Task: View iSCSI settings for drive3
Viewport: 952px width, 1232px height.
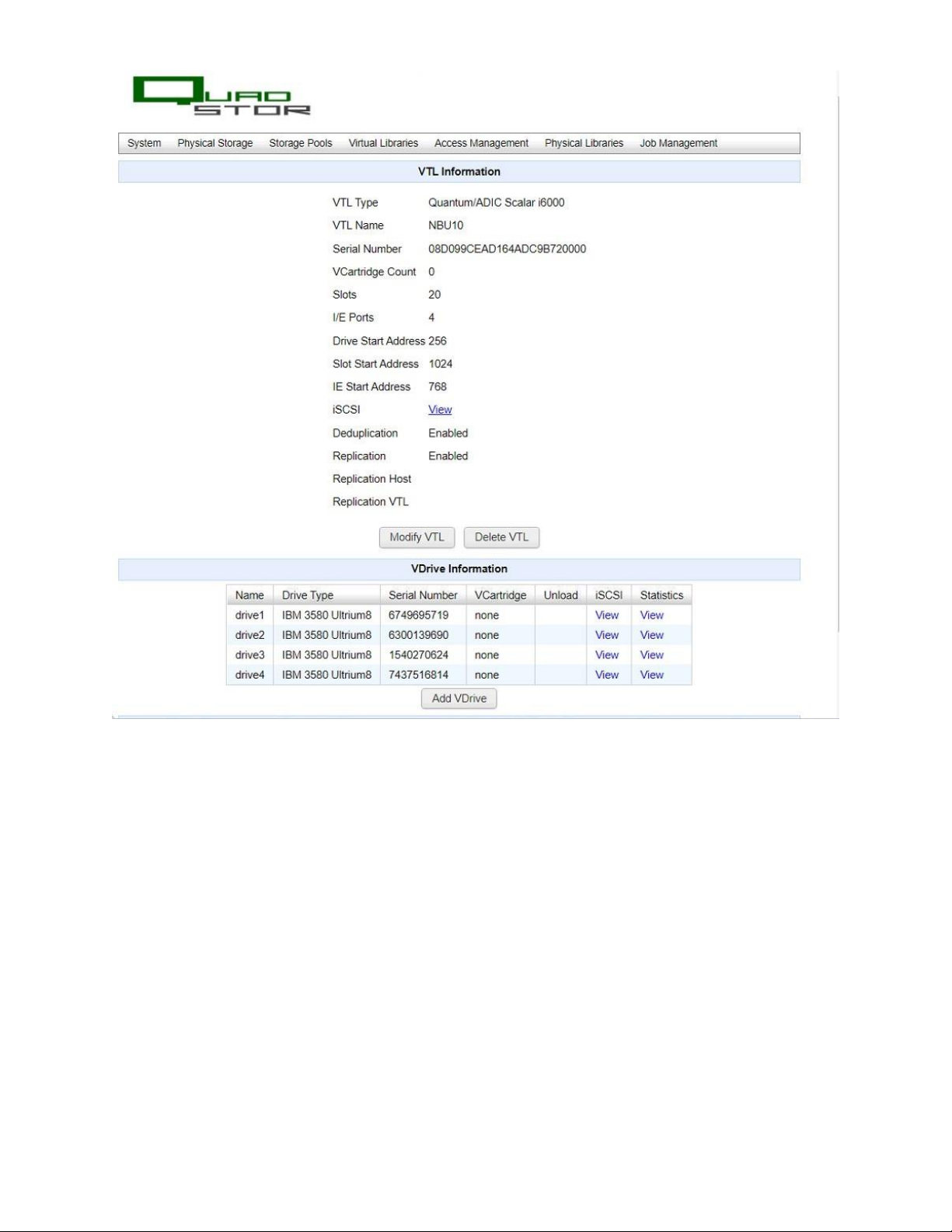Action: tap(607, 655)
